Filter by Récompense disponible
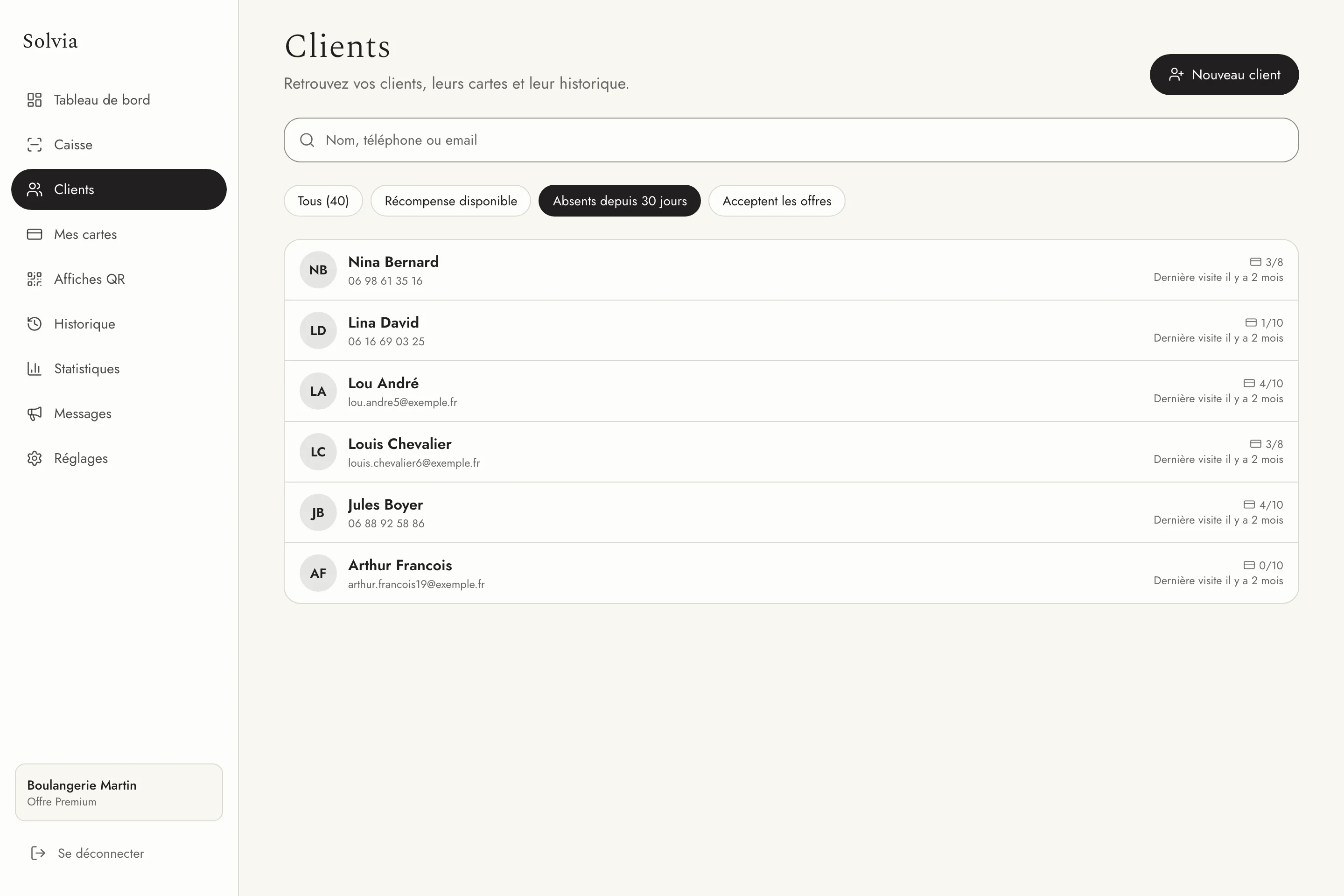Screen dimensions: 1344x896 pos(450,201)
